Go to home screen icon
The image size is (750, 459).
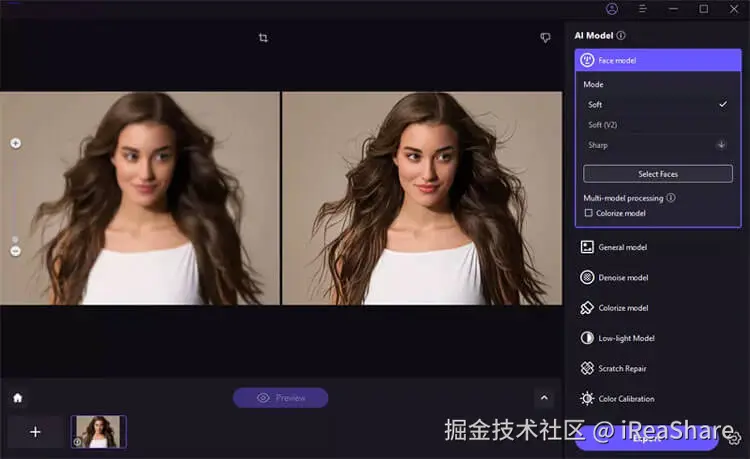[x=18, y=398]
